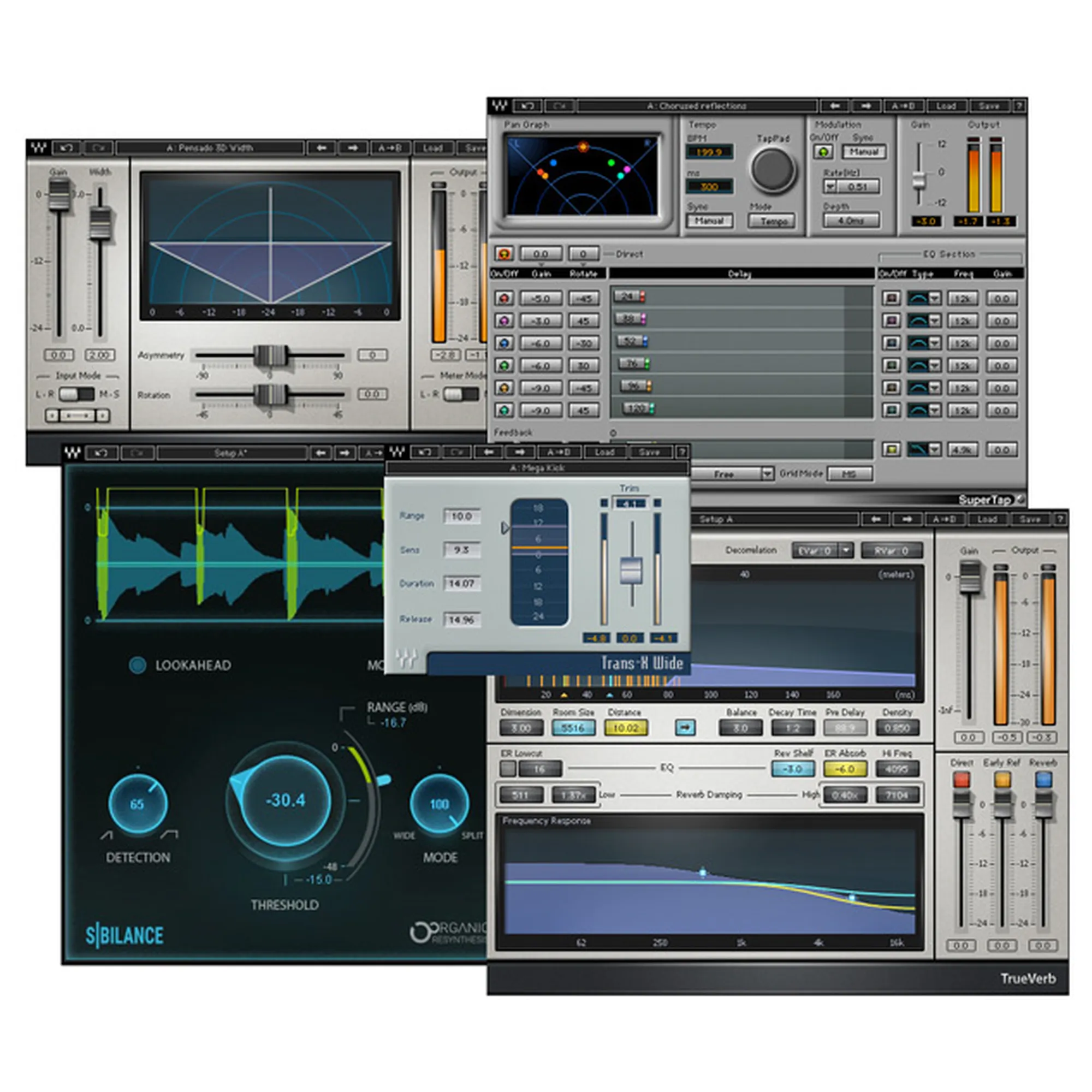Click the undo arrow in the SuperTap toolbar

click(527, 106)
